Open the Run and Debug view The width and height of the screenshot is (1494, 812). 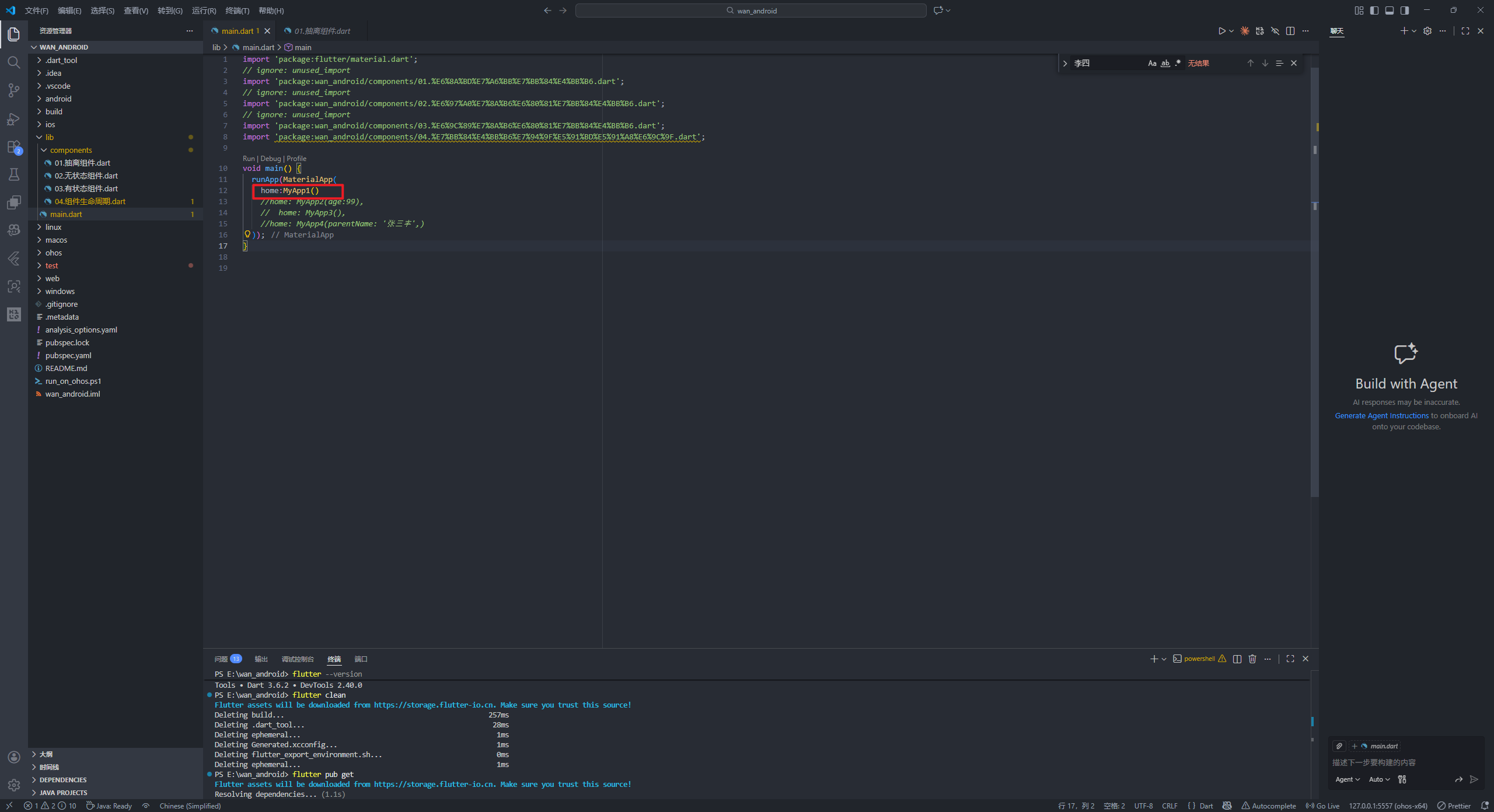pyautogui.click(x=13, y=119)
